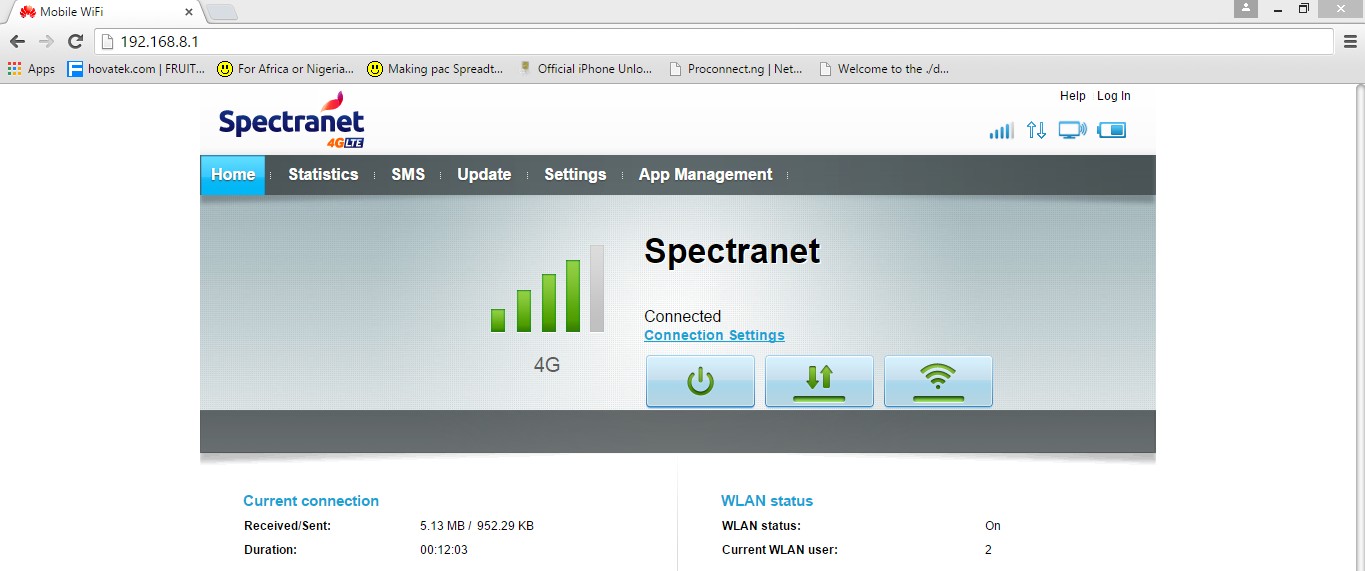Open the Welcome to the ./d bookmark

point(884,69)
